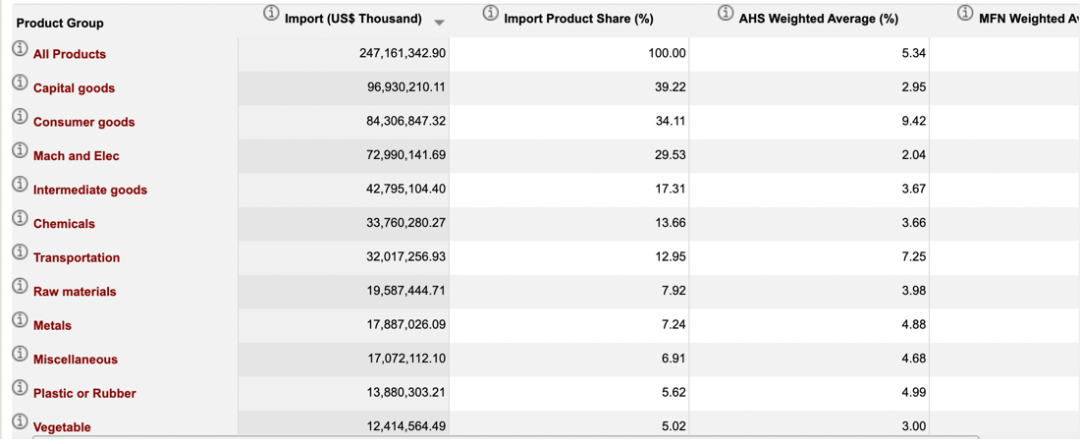Click info icon beside Raw materials

point(20,286)
